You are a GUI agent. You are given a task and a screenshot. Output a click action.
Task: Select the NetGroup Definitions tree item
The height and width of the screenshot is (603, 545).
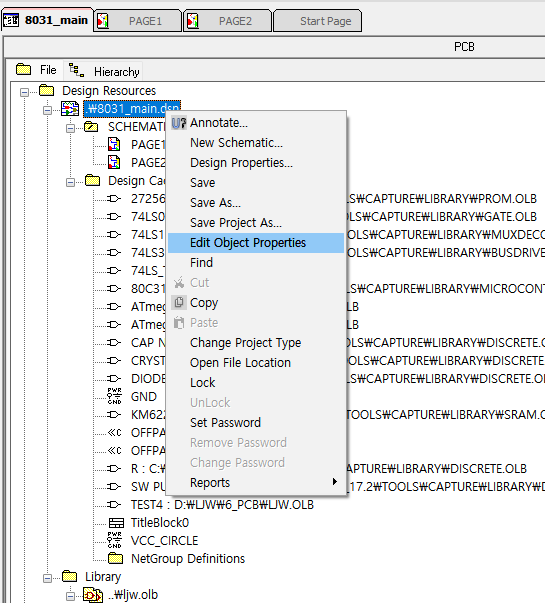tap(188, 559)
